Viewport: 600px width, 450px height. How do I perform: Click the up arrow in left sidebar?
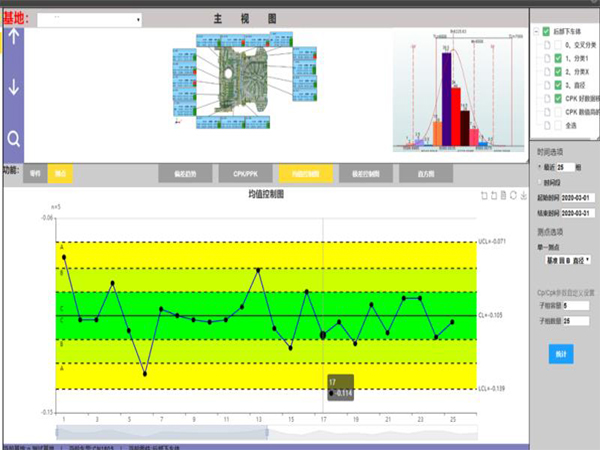point(14,35)
